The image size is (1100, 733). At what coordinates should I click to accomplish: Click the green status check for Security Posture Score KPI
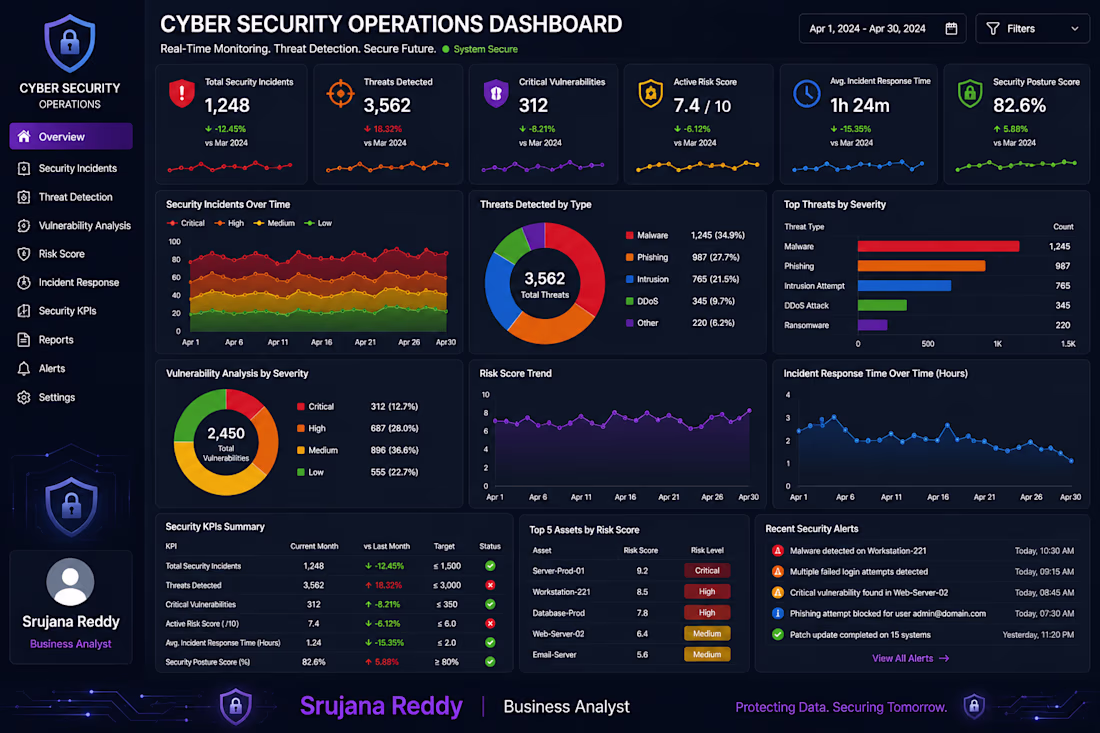point(490,662)
